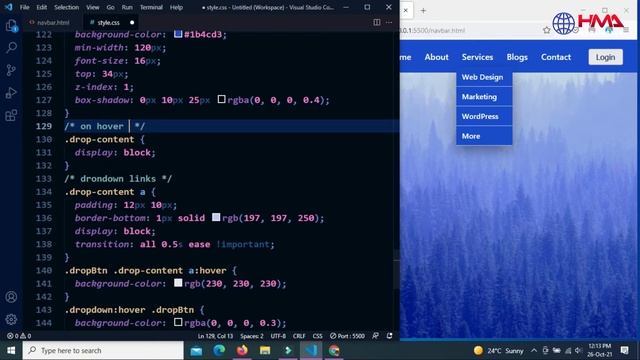Open the View menu
This screenshot has height=360, width=640.
tap(93, 7)
